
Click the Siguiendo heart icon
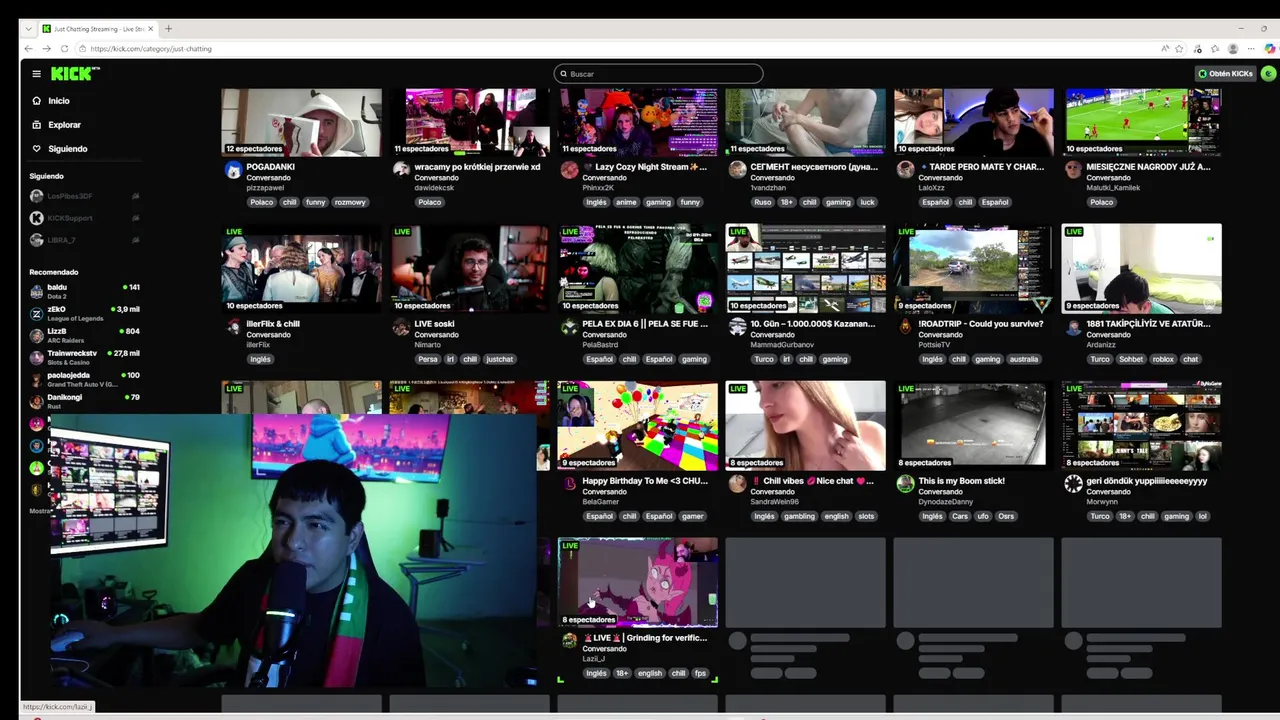point(37,149)
